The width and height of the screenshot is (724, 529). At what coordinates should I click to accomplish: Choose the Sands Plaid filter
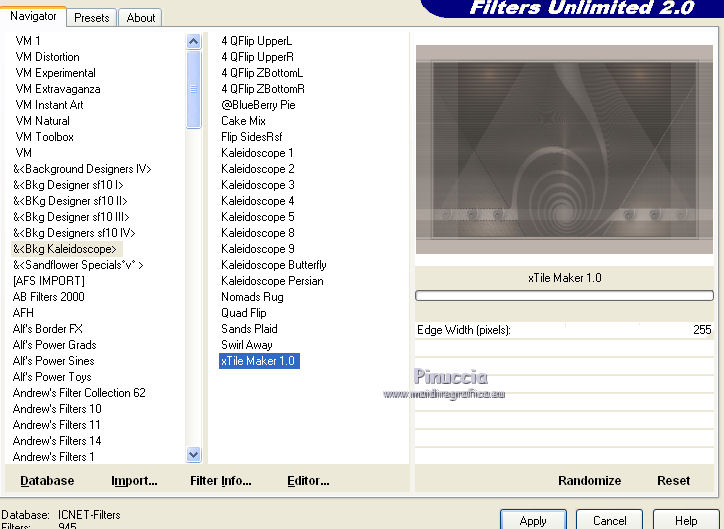(249, 329)
